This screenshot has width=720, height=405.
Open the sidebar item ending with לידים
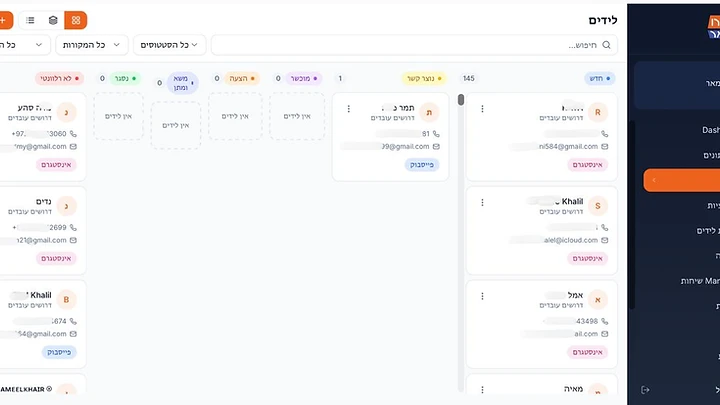point(708,231)
